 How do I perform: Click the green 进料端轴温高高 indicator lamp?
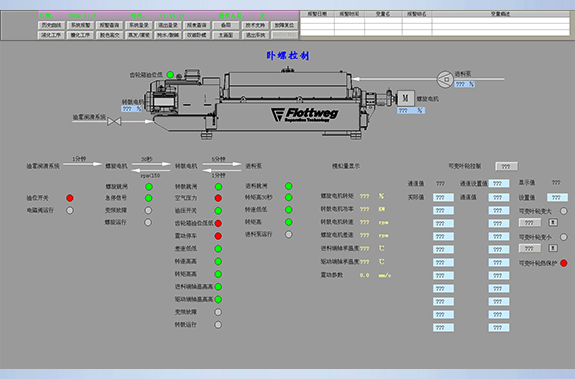pos(218,287)
